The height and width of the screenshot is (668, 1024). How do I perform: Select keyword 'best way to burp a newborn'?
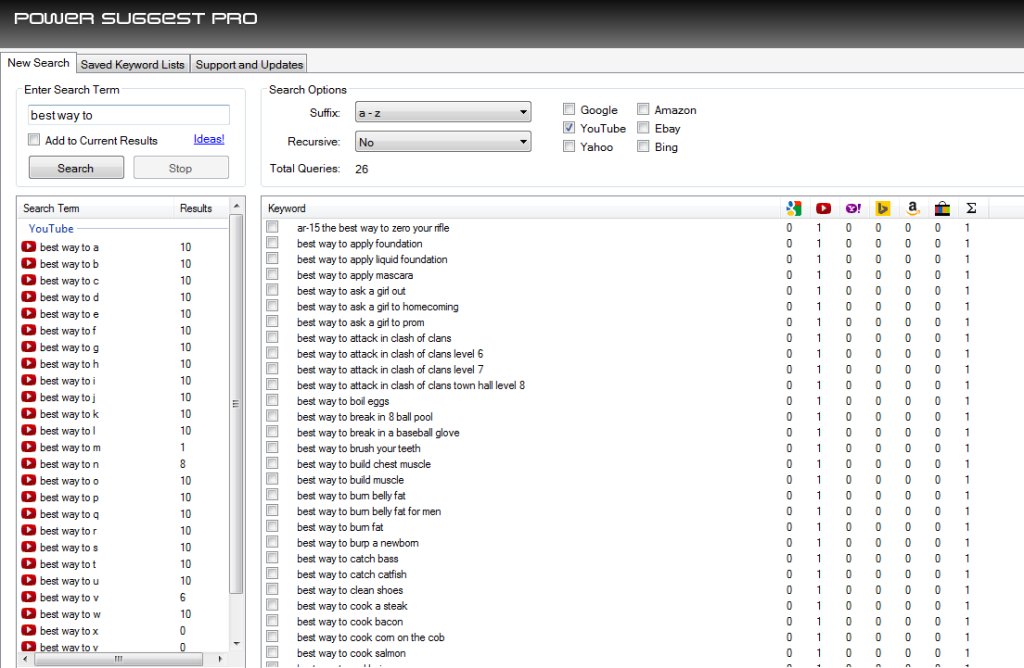tap(357, 543)
